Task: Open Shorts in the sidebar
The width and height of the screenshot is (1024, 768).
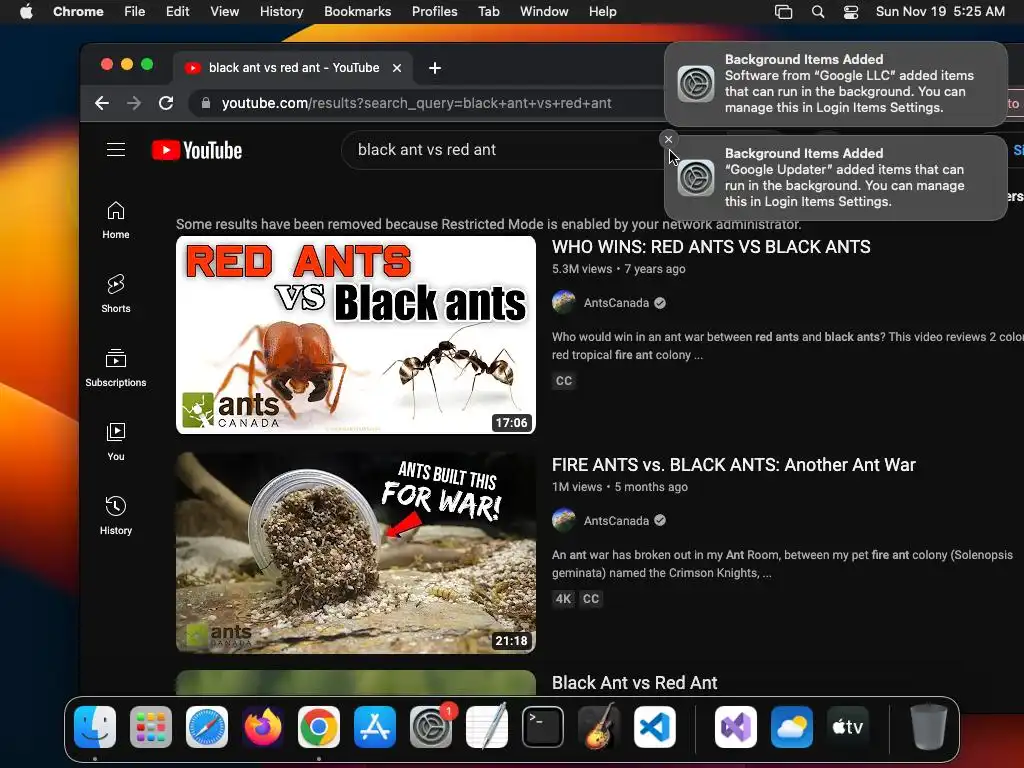Action: coord(116,294)
